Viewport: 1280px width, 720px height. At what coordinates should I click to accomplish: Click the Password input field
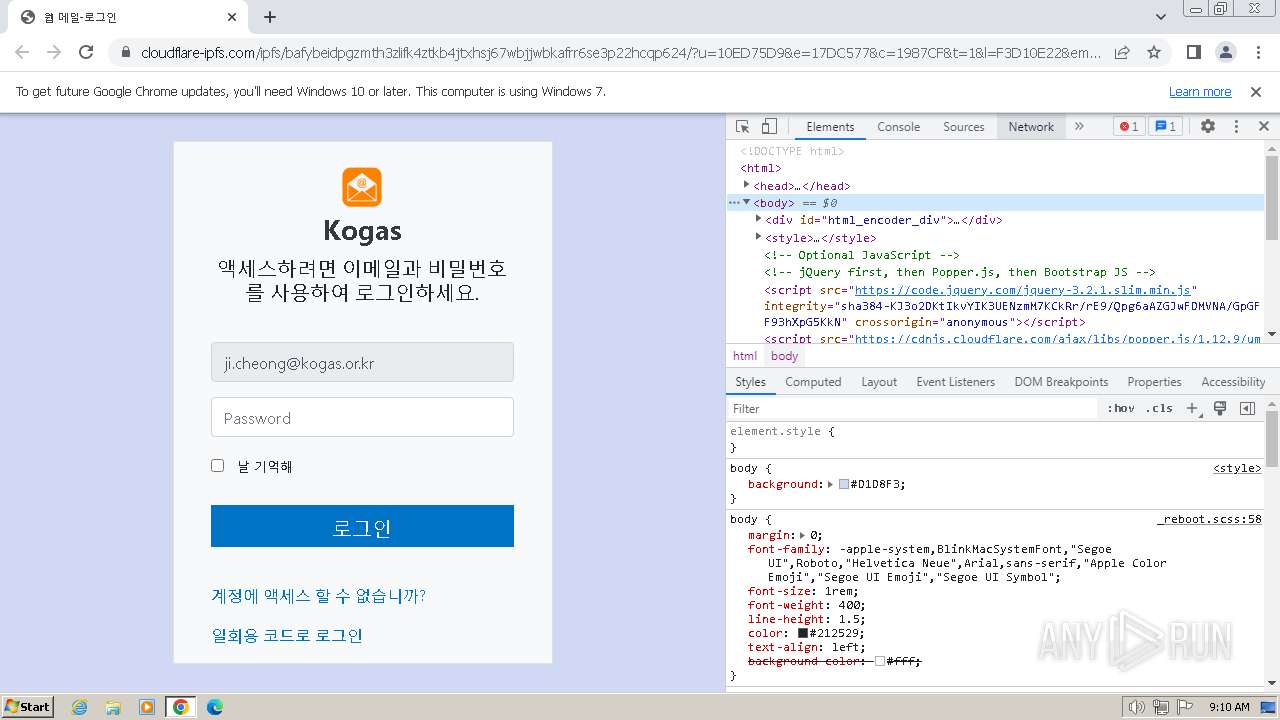(362, 417)
